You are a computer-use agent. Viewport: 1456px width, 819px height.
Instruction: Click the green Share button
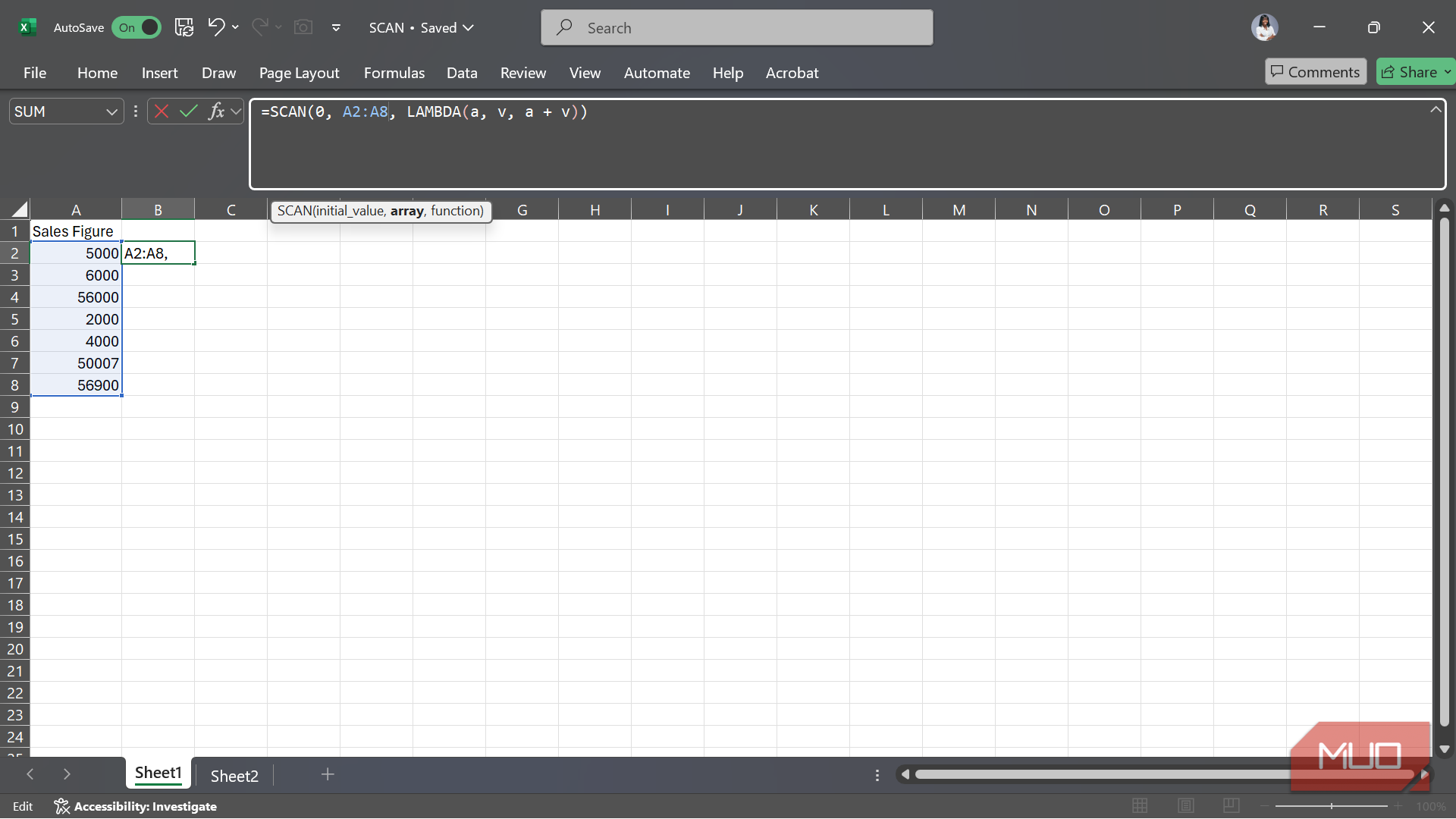pyautogui.click(x=1410, y=72)
